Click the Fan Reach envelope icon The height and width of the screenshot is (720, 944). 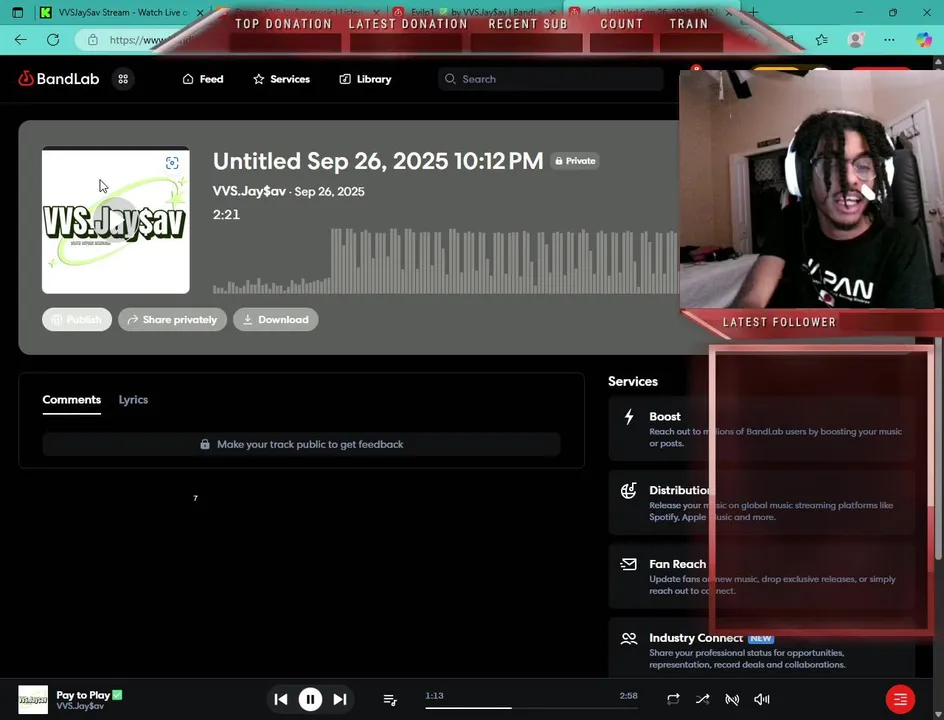[629, 564]
